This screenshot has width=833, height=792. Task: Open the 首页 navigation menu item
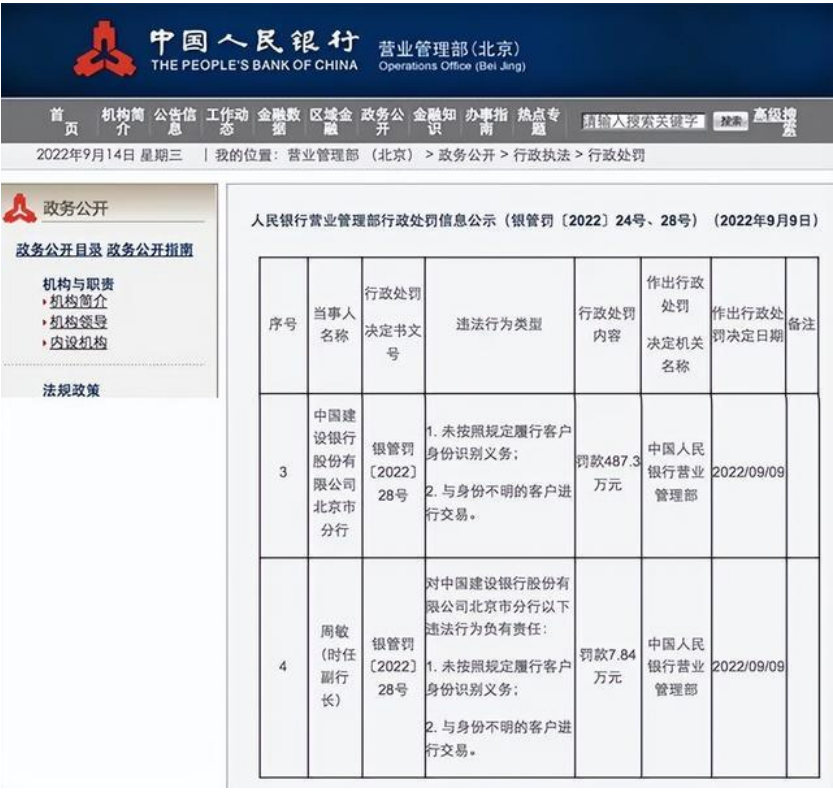pos(64,122)
